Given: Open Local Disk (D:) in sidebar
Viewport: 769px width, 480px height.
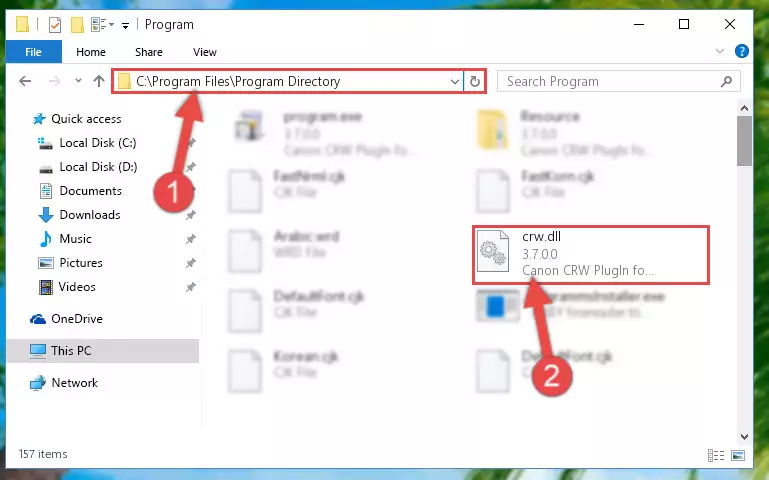Looking at the screenshot, I should pos(98,167).
